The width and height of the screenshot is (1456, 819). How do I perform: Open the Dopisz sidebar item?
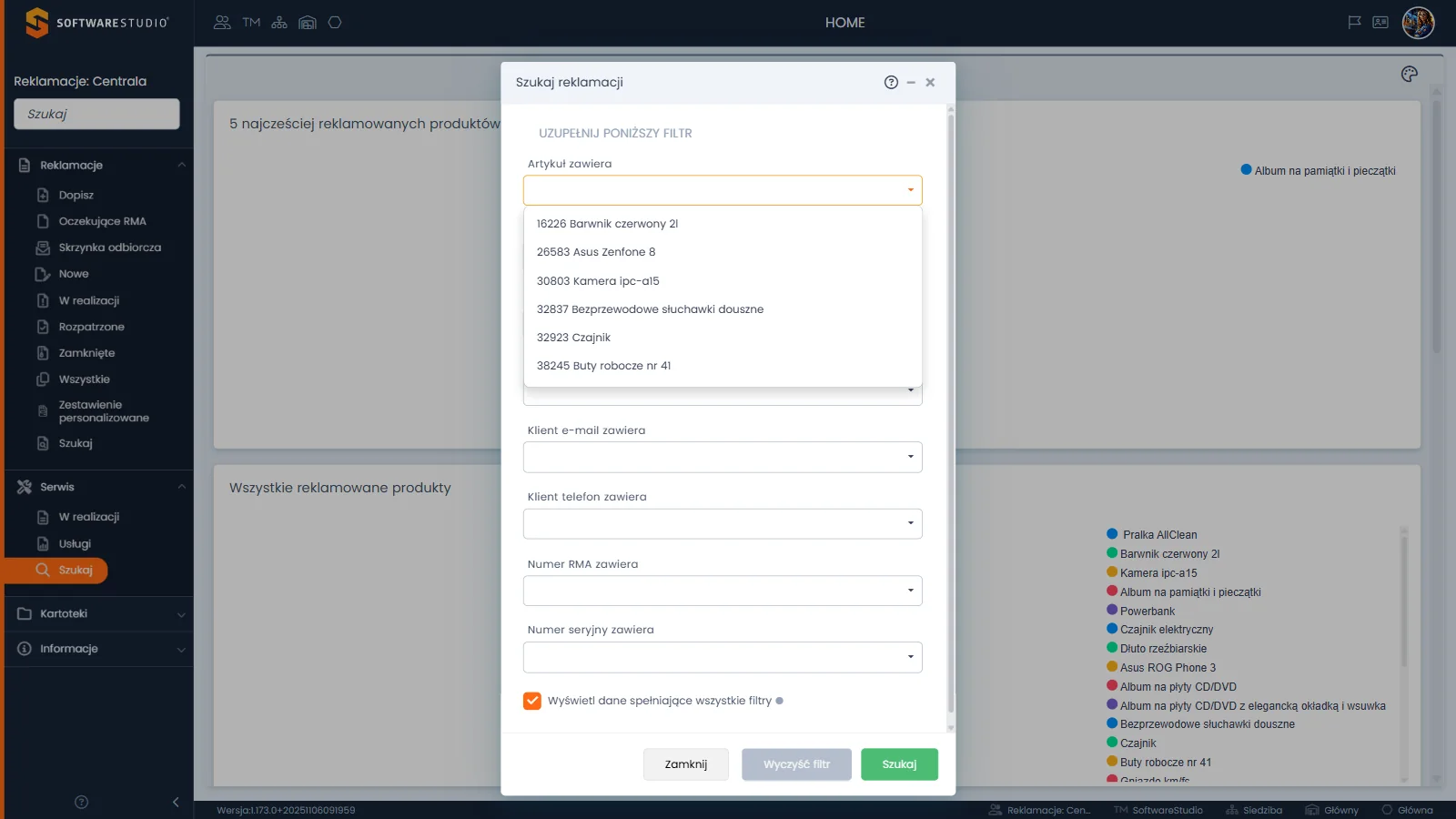tap(76, 195)
